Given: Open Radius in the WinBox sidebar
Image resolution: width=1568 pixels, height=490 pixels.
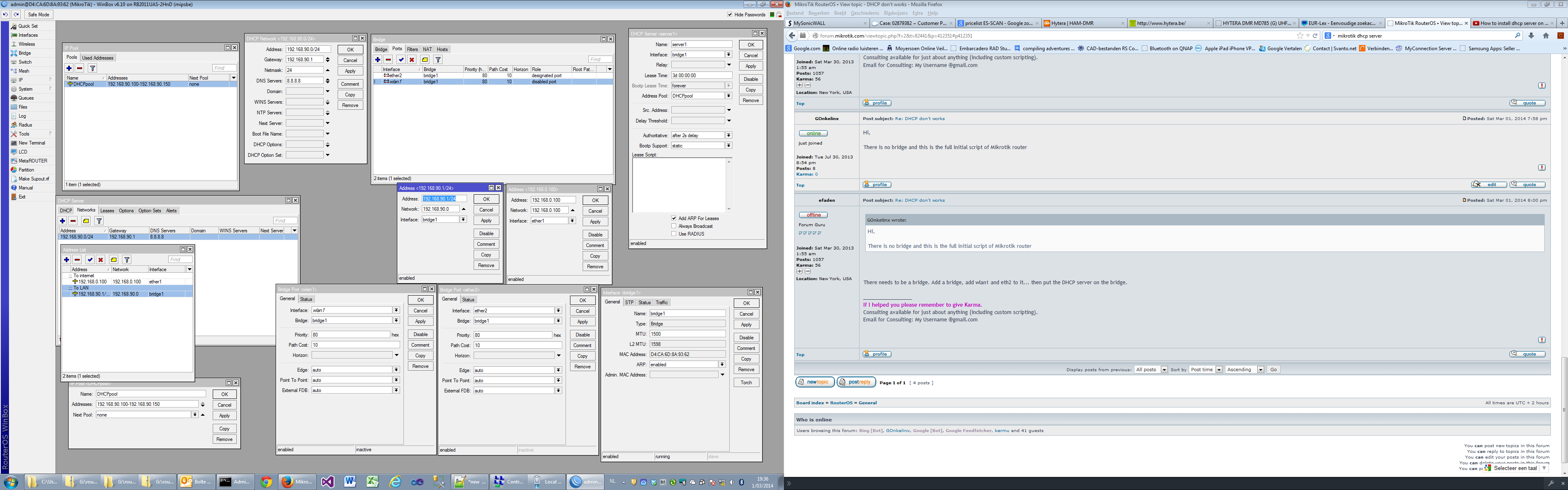Looking at the screenshot, I should (x=26, y=125).
